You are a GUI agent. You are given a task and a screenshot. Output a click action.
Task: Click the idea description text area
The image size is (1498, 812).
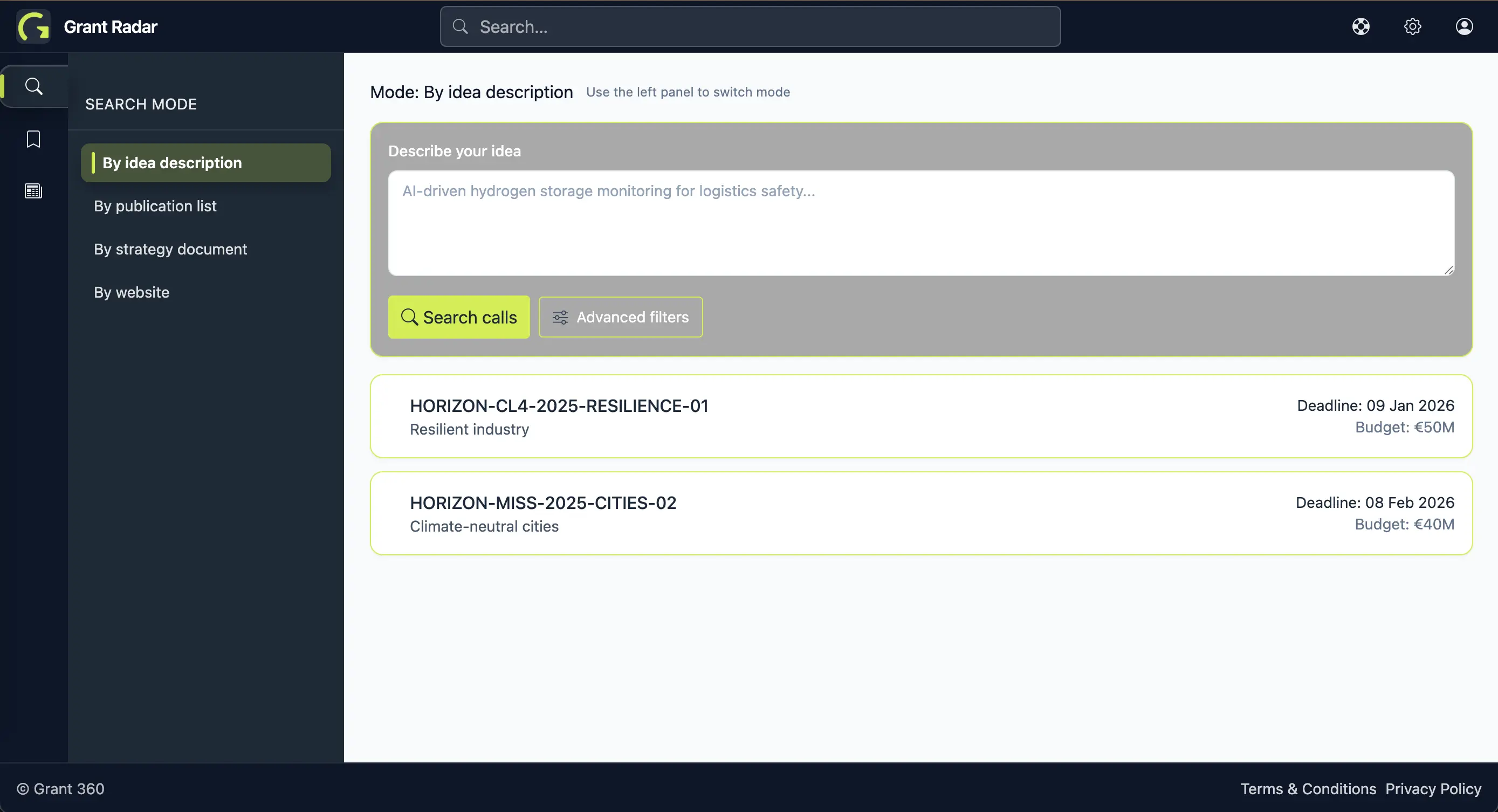tap(921, 224)
